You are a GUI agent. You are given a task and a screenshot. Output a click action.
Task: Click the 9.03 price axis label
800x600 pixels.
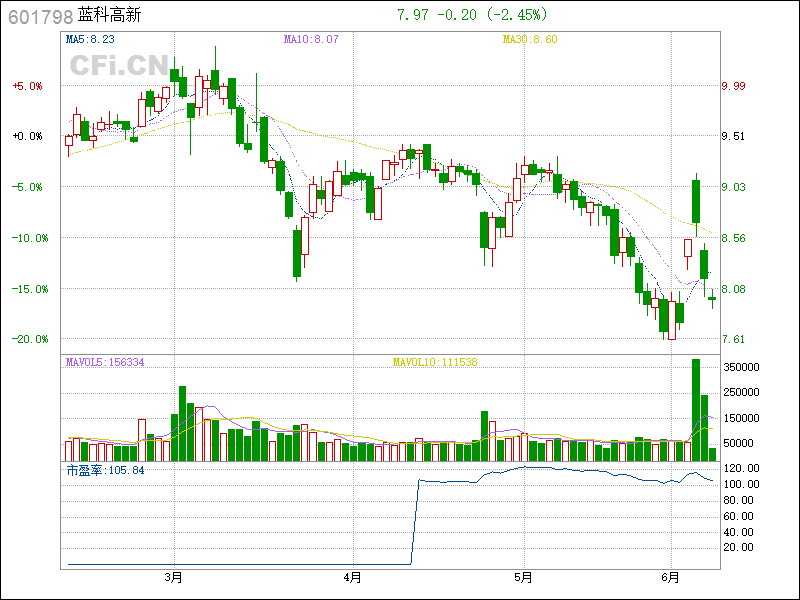tap(733, 187)
